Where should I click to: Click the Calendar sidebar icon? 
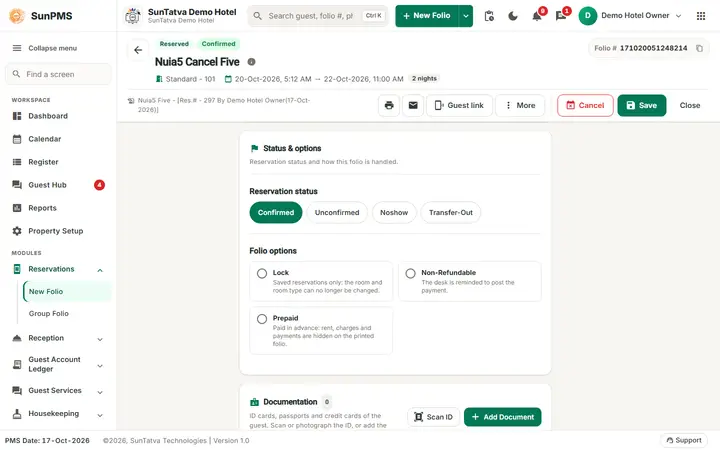coord(17,139)
